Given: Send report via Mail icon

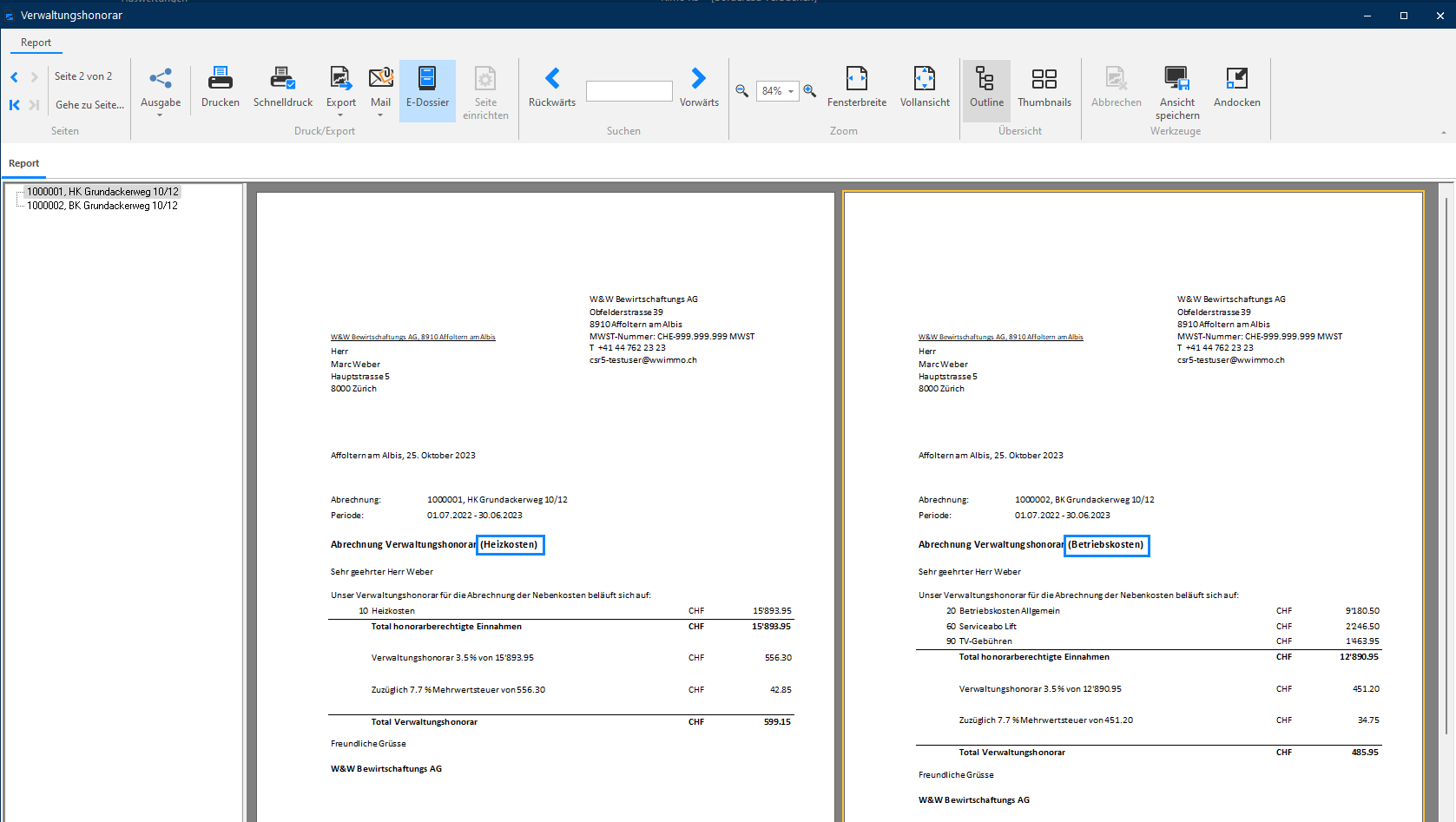Looking at the screenshot, I should 381,78.
